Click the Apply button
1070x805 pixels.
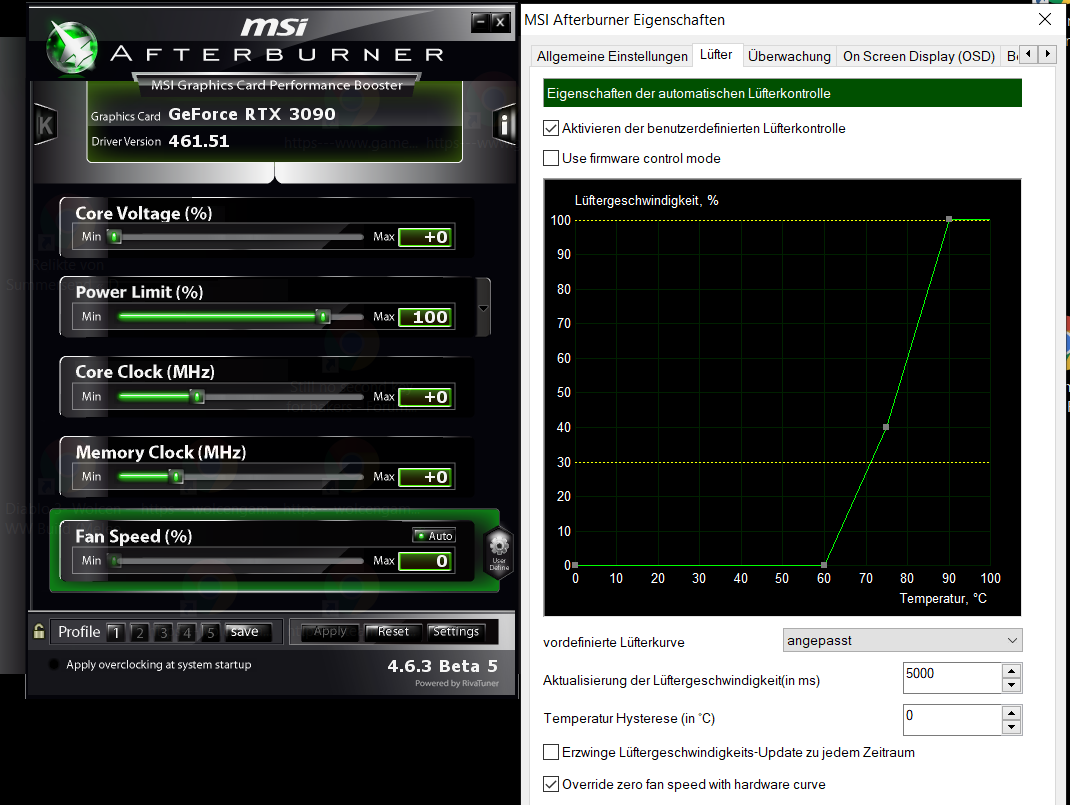click(x=330, y=632)
